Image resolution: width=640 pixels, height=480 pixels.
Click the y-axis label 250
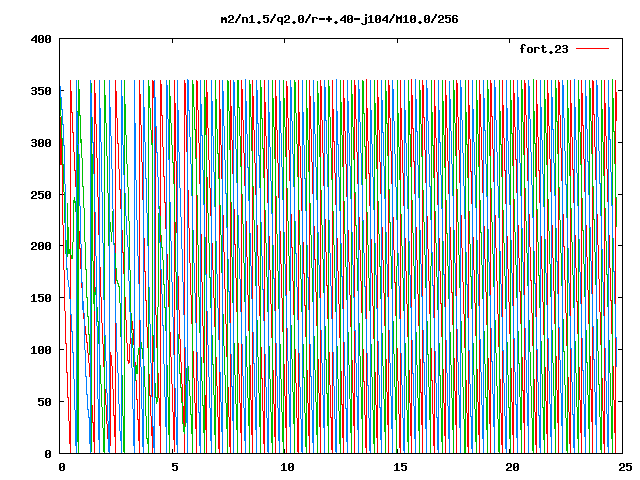[41, 195]
